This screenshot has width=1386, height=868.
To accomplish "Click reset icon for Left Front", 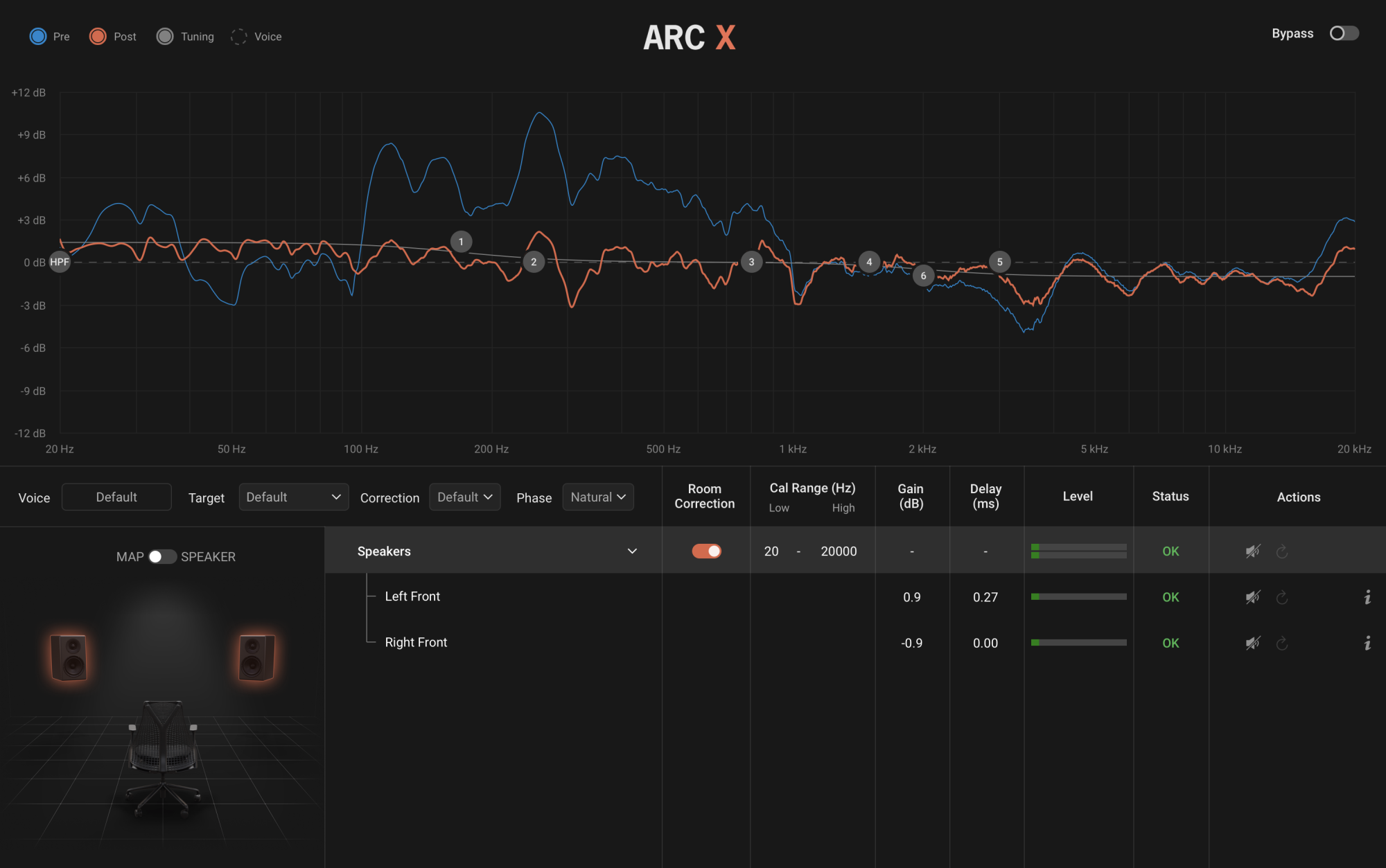I will pyautogui.click(x=1282, y=597).
